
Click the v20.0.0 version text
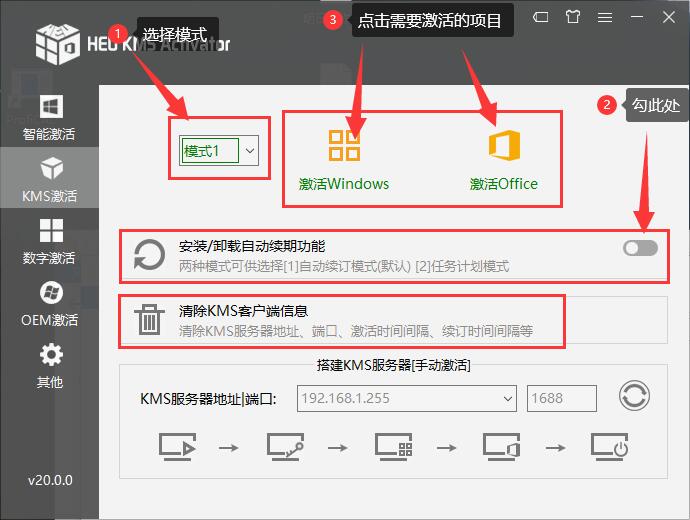point(50,480)
